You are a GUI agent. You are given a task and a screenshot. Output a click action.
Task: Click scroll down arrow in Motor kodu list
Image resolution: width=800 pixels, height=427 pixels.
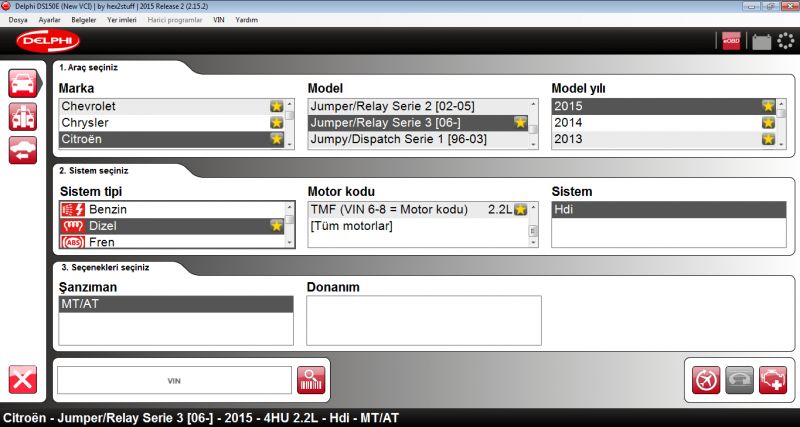coord(533,243)
